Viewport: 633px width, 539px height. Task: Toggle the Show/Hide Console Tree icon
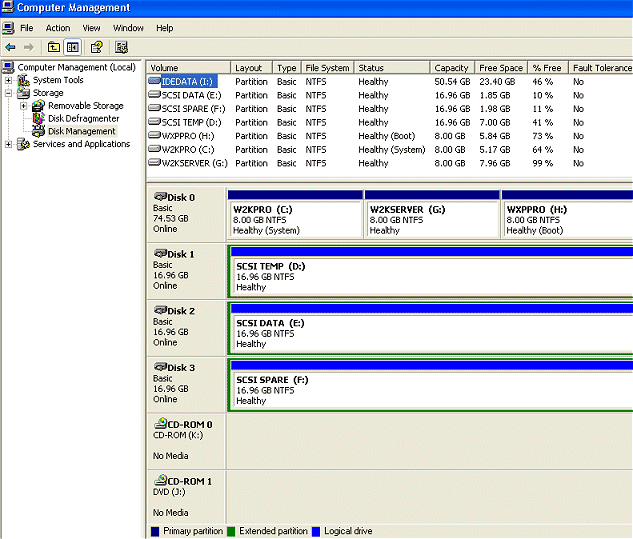click(73, 48)
